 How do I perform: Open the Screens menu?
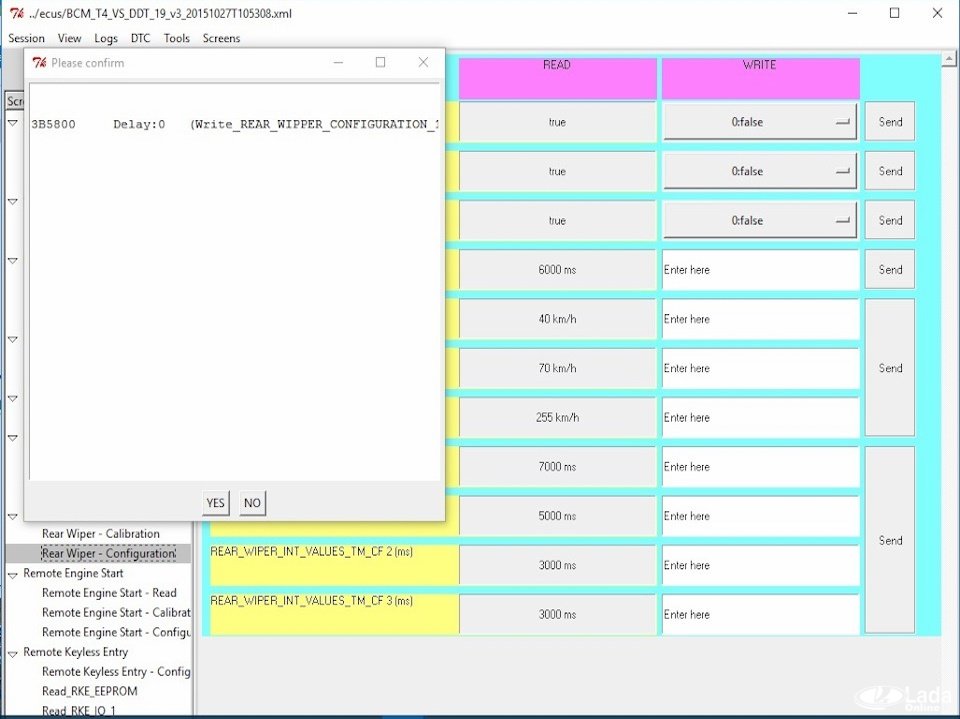(221, 38)
